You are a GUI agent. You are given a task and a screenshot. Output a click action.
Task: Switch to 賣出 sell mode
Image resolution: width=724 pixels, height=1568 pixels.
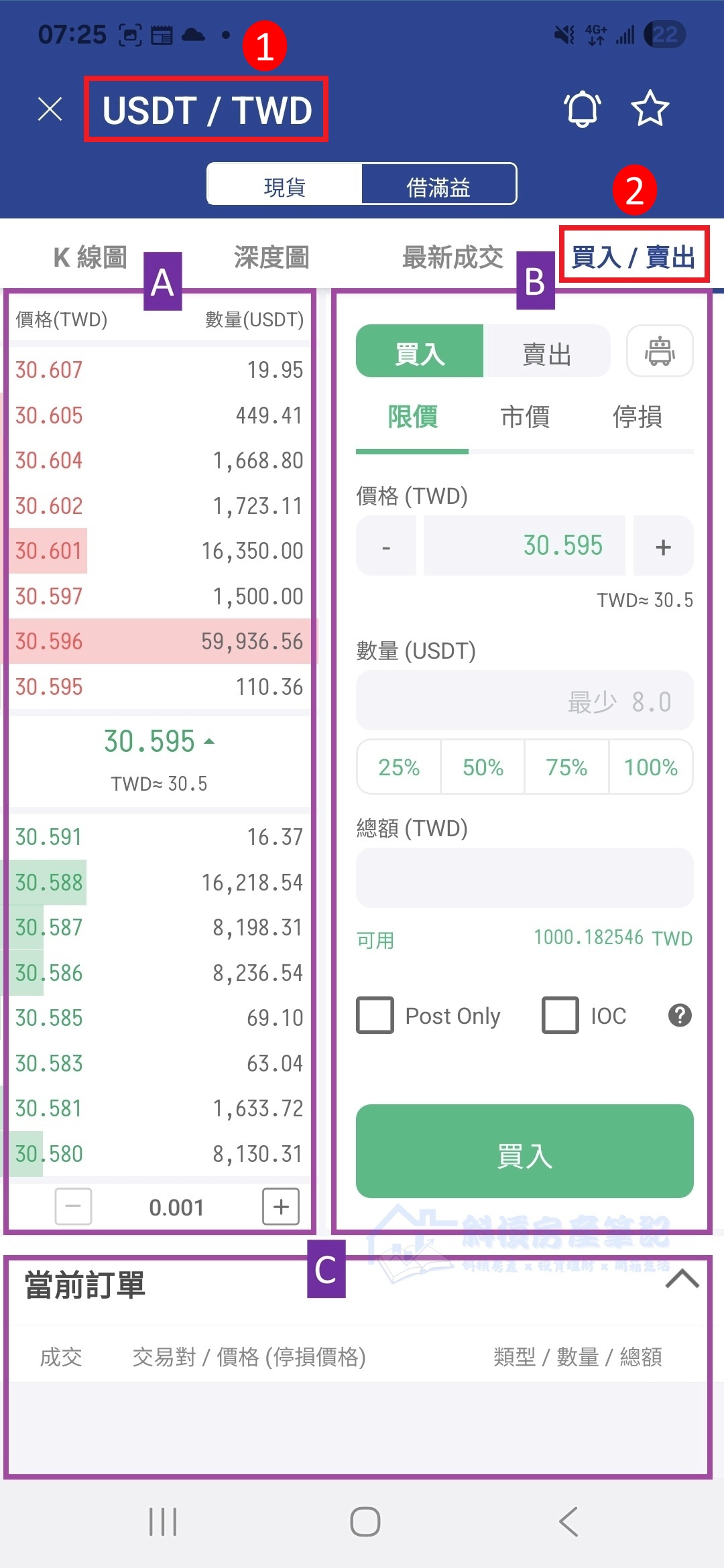tap(546, 352)
